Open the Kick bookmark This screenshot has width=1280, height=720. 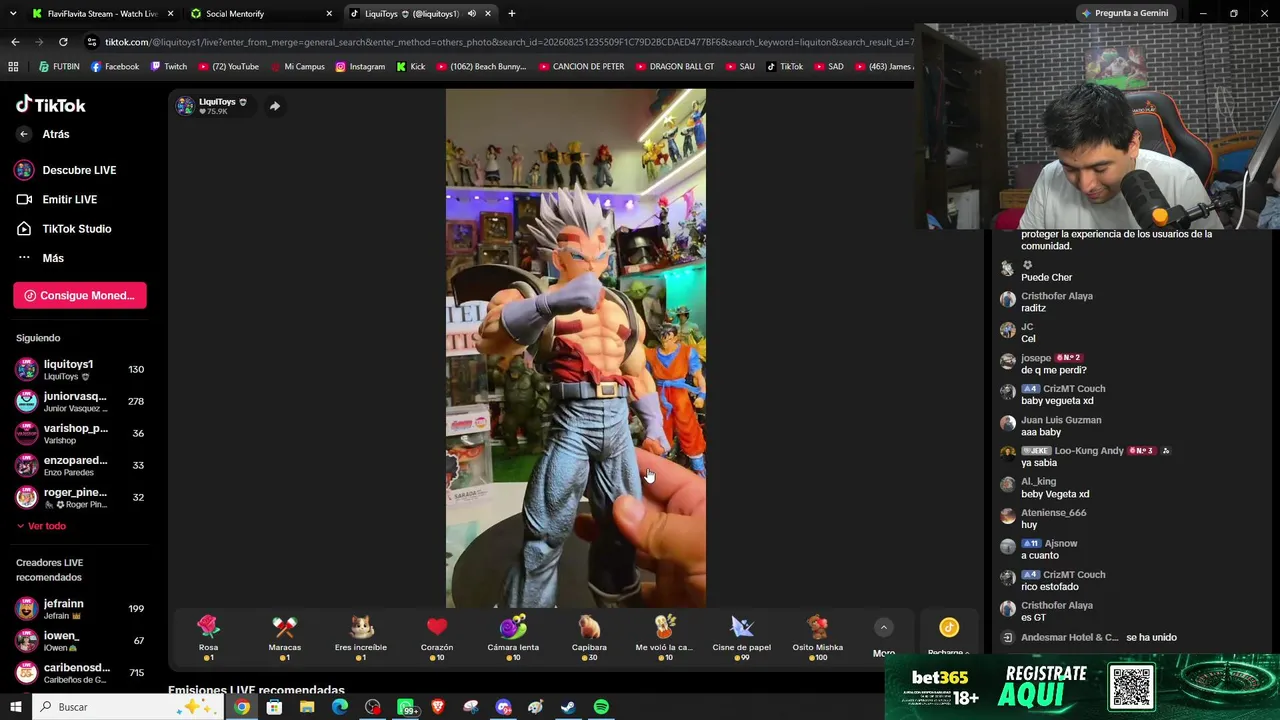tap(411, 67)
